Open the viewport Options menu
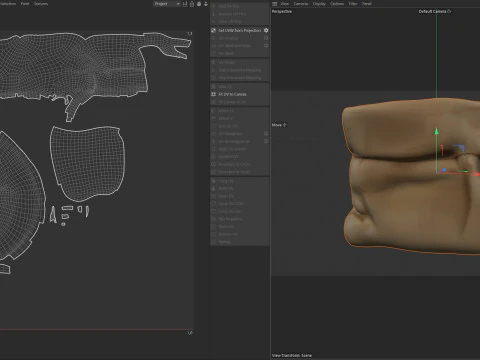The height and width of the screenshot is (360, 480). (337, 4)
